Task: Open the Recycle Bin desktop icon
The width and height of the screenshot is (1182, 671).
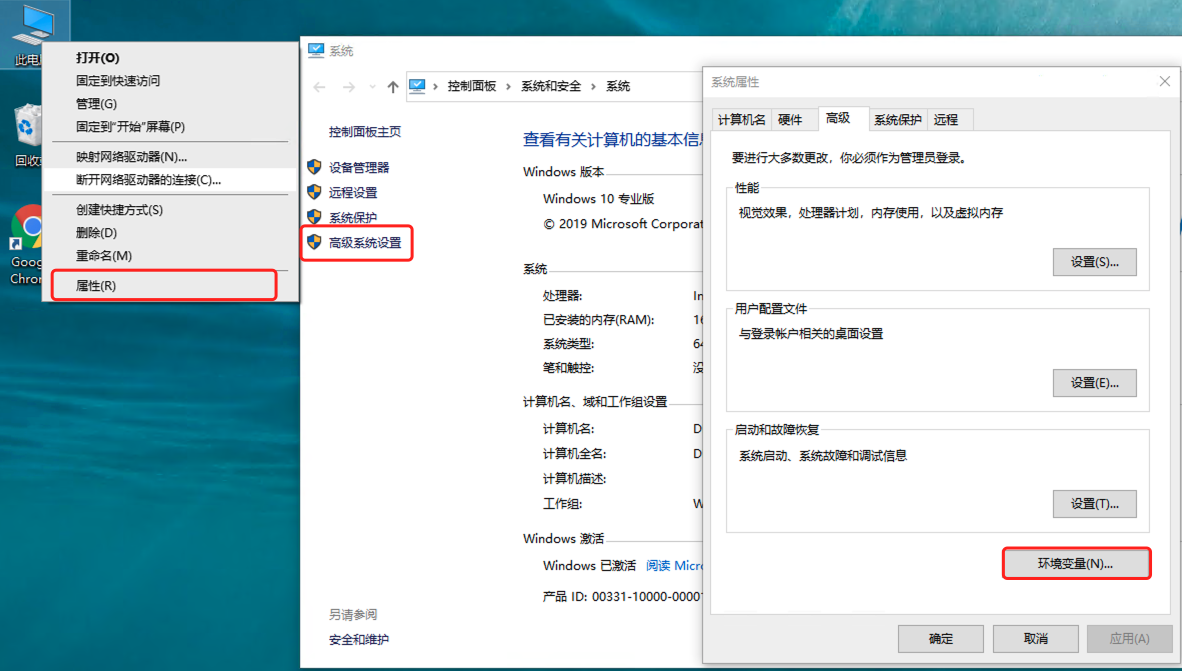Action: click(x=27, y=135)
